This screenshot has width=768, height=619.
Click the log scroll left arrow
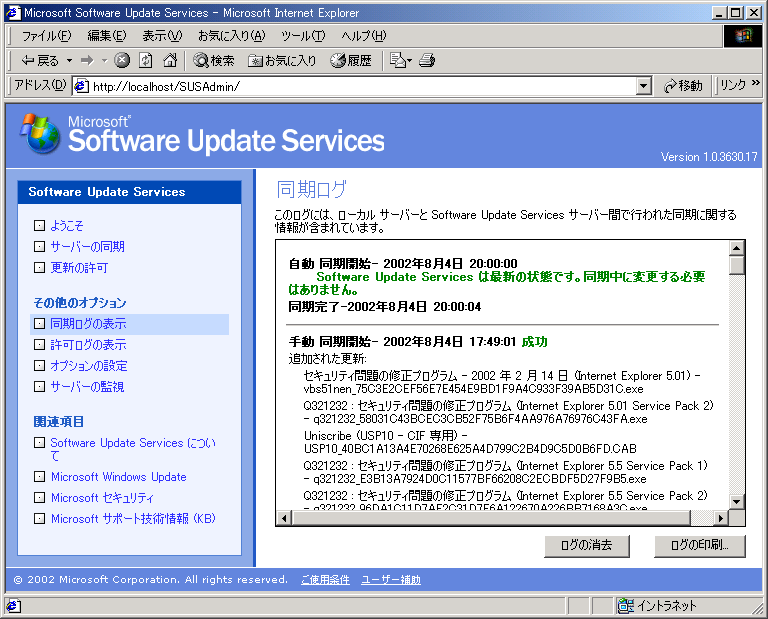pos(285,518)
